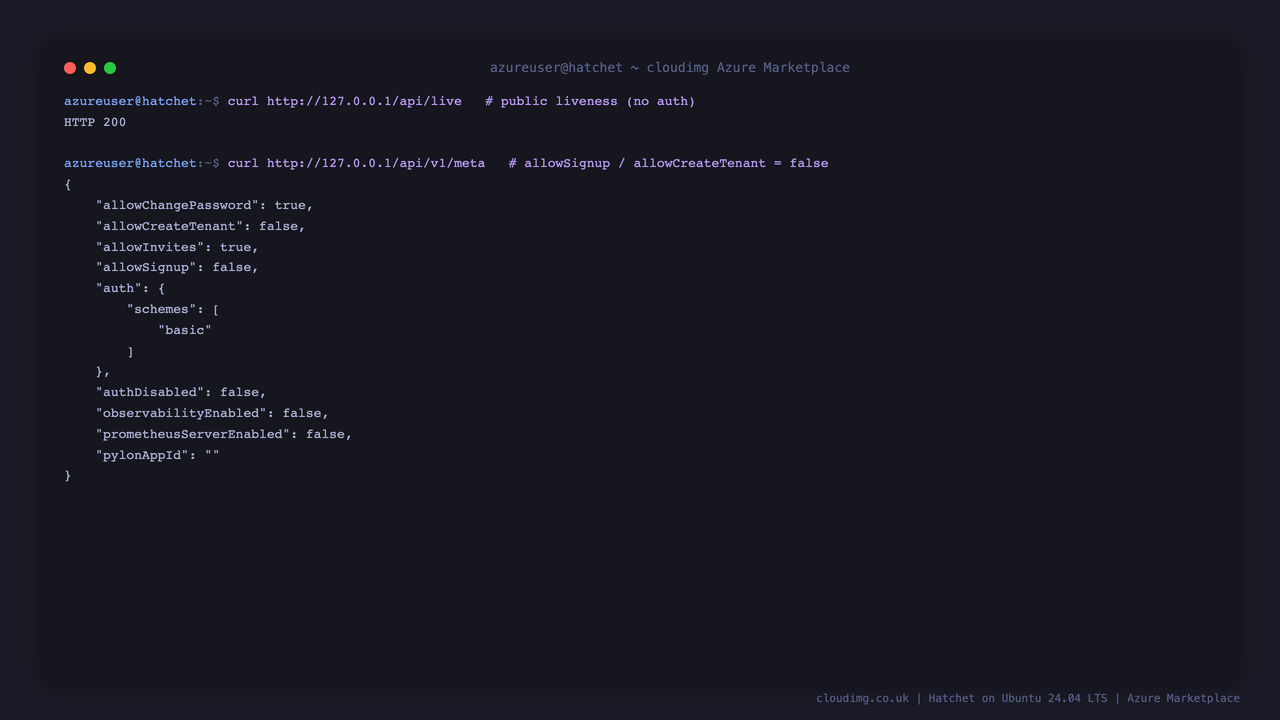Click the '"allowChangePassword": true,' line
Screen dimensions: 1280x720
pos(204,205)
